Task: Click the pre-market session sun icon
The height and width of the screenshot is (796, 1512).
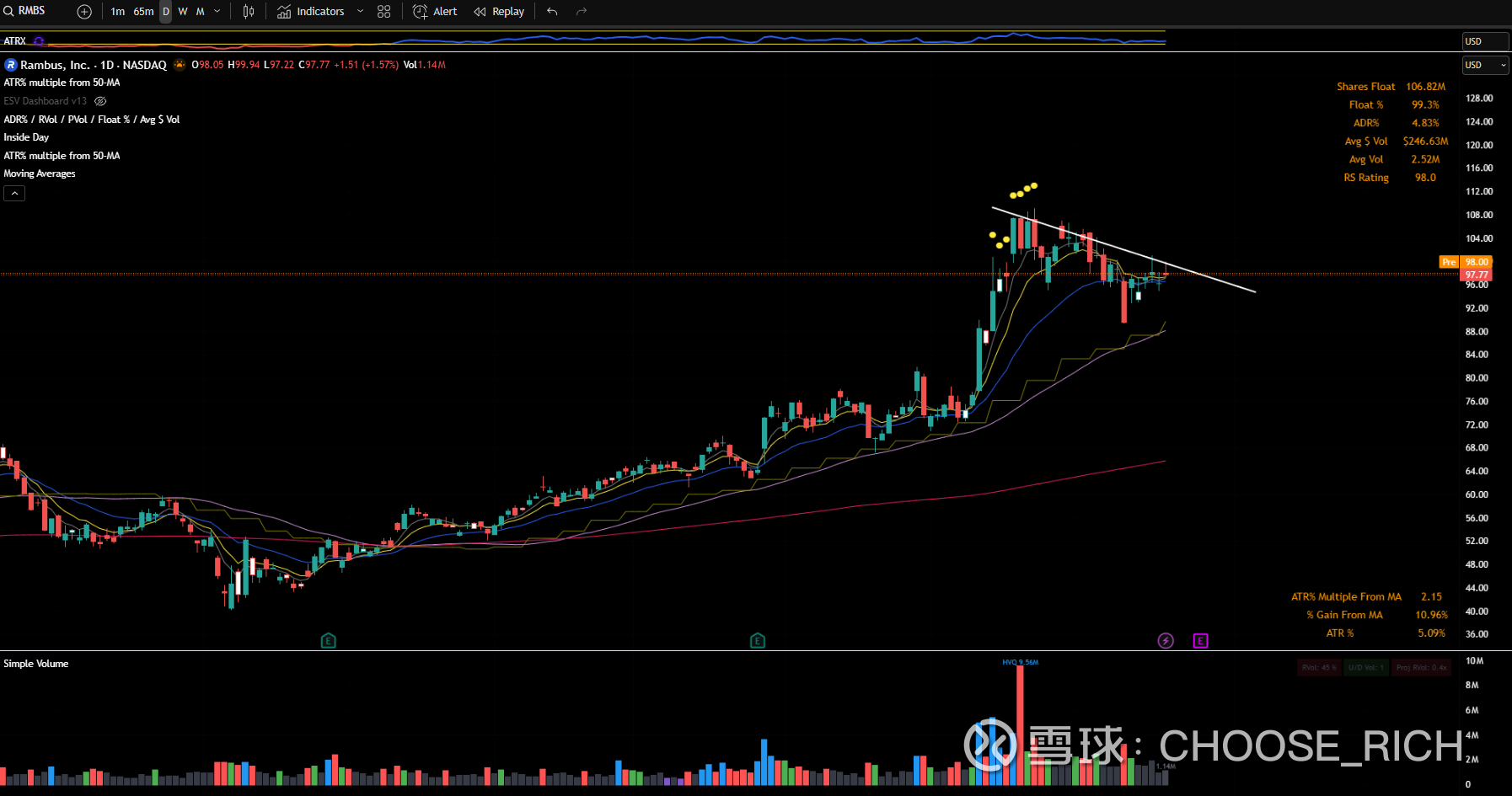Action: [x=180, y=65]
